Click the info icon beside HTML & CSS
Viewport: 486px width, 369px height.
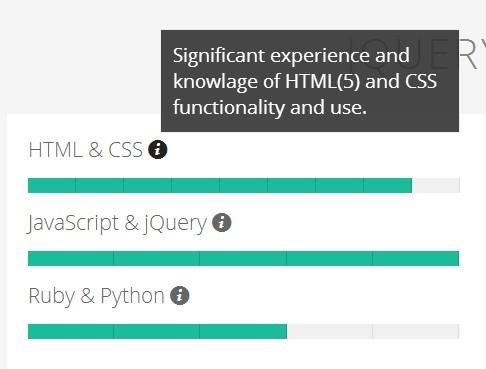point(158,149)
